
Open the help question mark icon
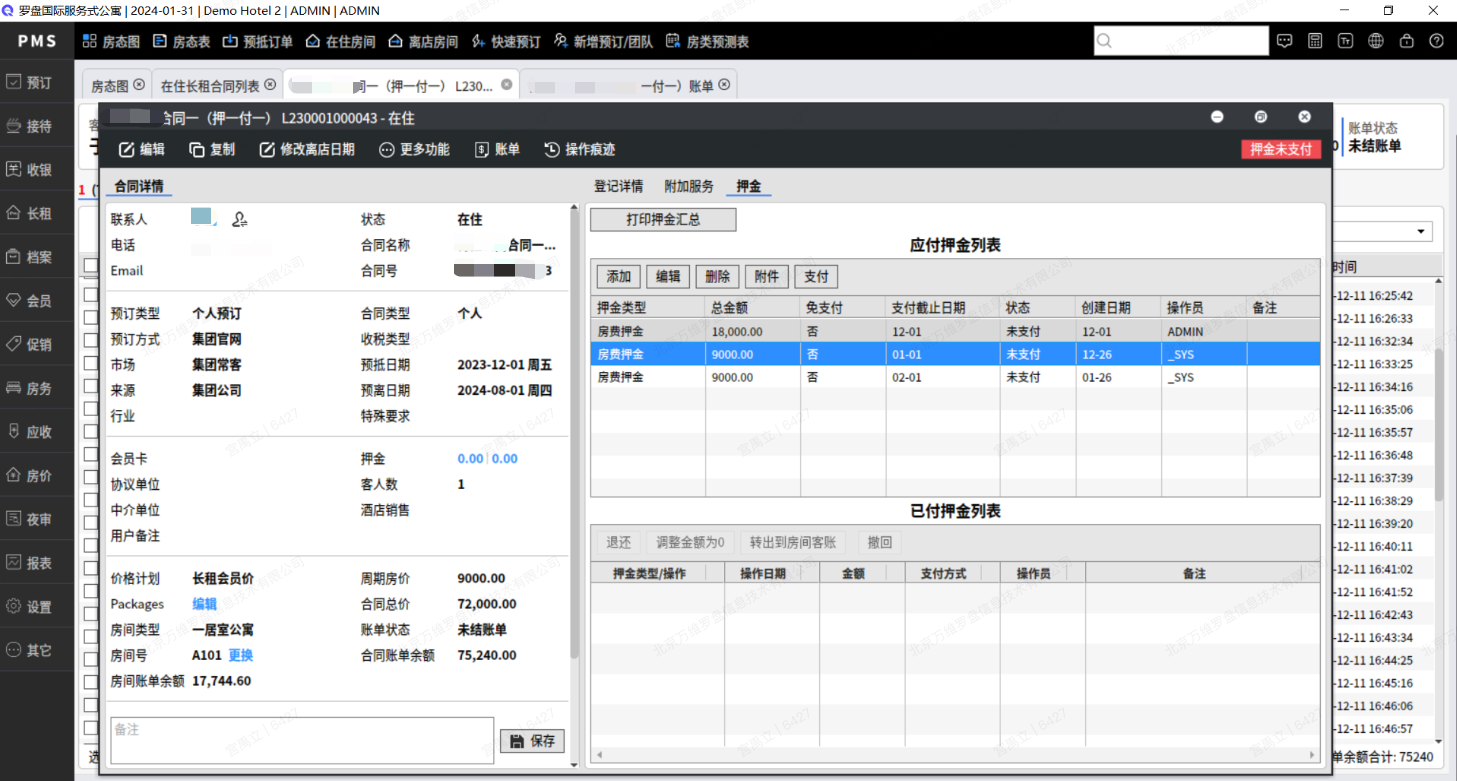1437,41
